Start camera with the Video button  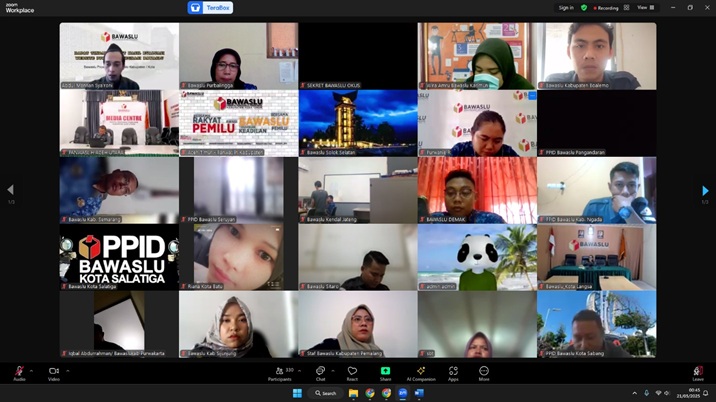[54, 373]
